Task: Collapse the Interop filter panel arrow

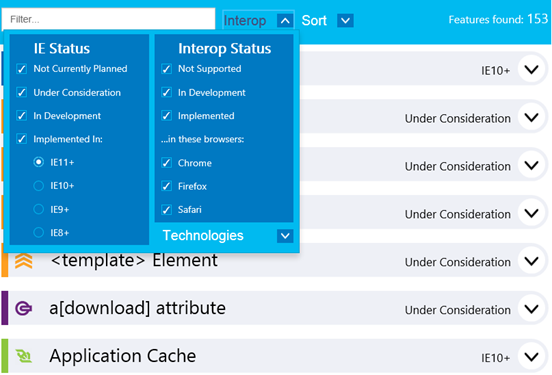Action: click(285, 20)
